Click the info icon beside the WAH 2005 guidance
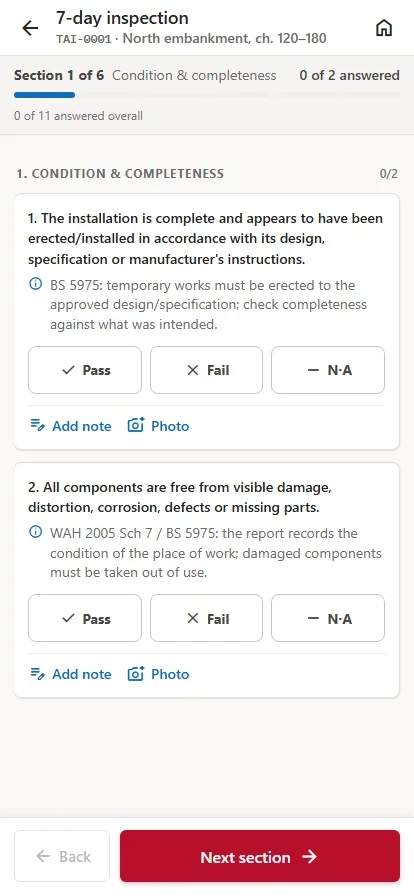414x896 pixels. click(35, 533)
